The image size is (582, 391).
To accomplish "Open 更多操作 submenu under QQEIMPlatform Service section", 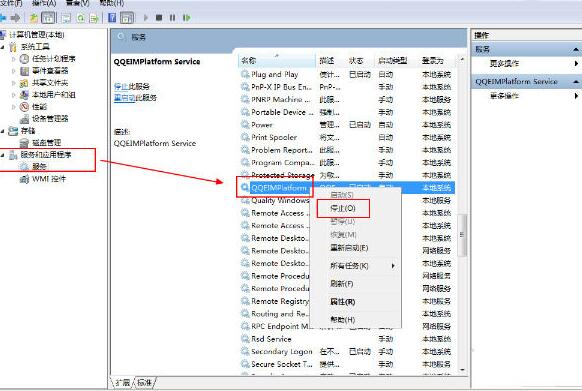I will click(x=527, y=96).
